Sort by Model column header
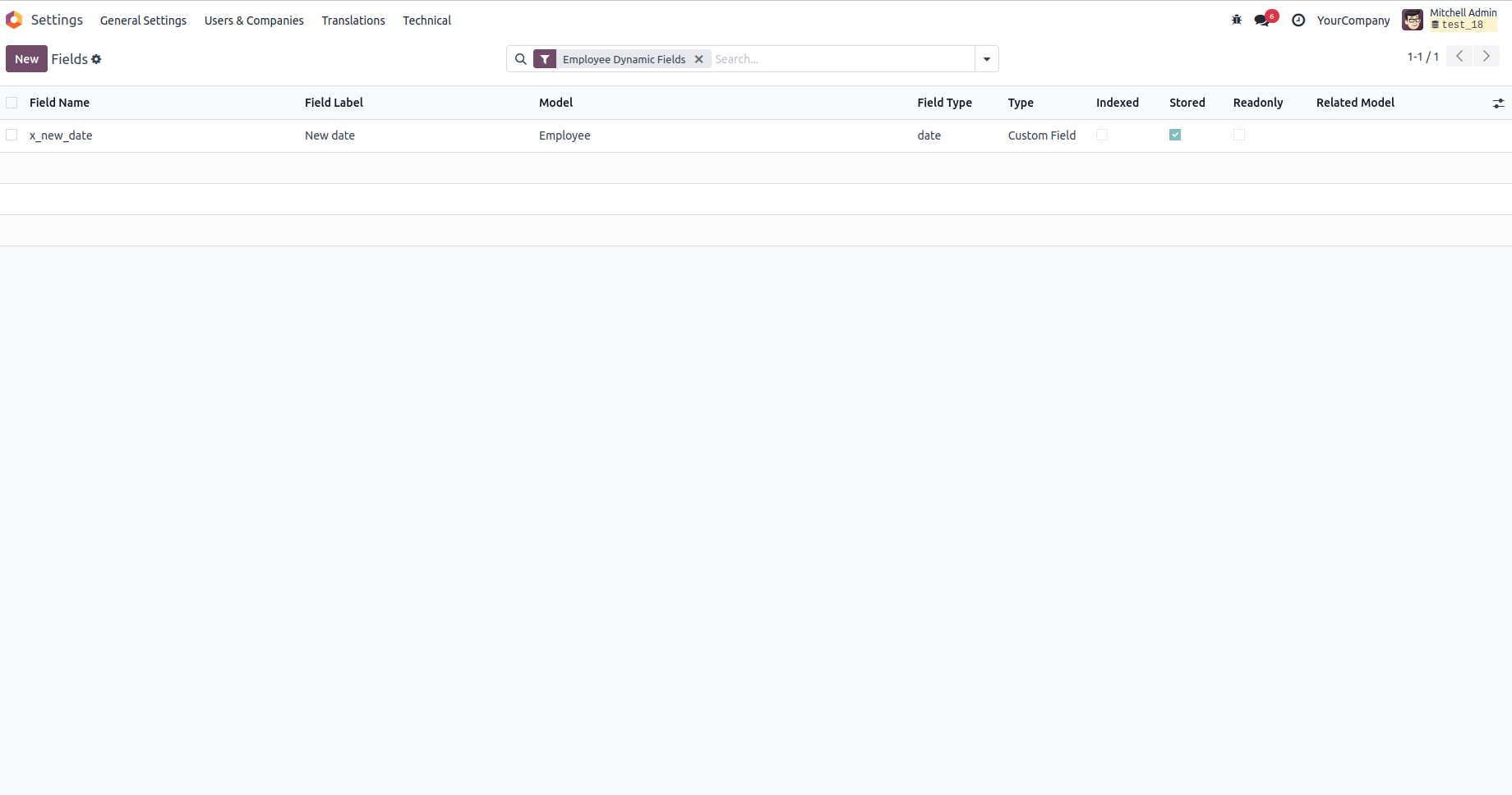Viewport: 1512px width, 795px height. pyautogui.click(x=556, y=103)
